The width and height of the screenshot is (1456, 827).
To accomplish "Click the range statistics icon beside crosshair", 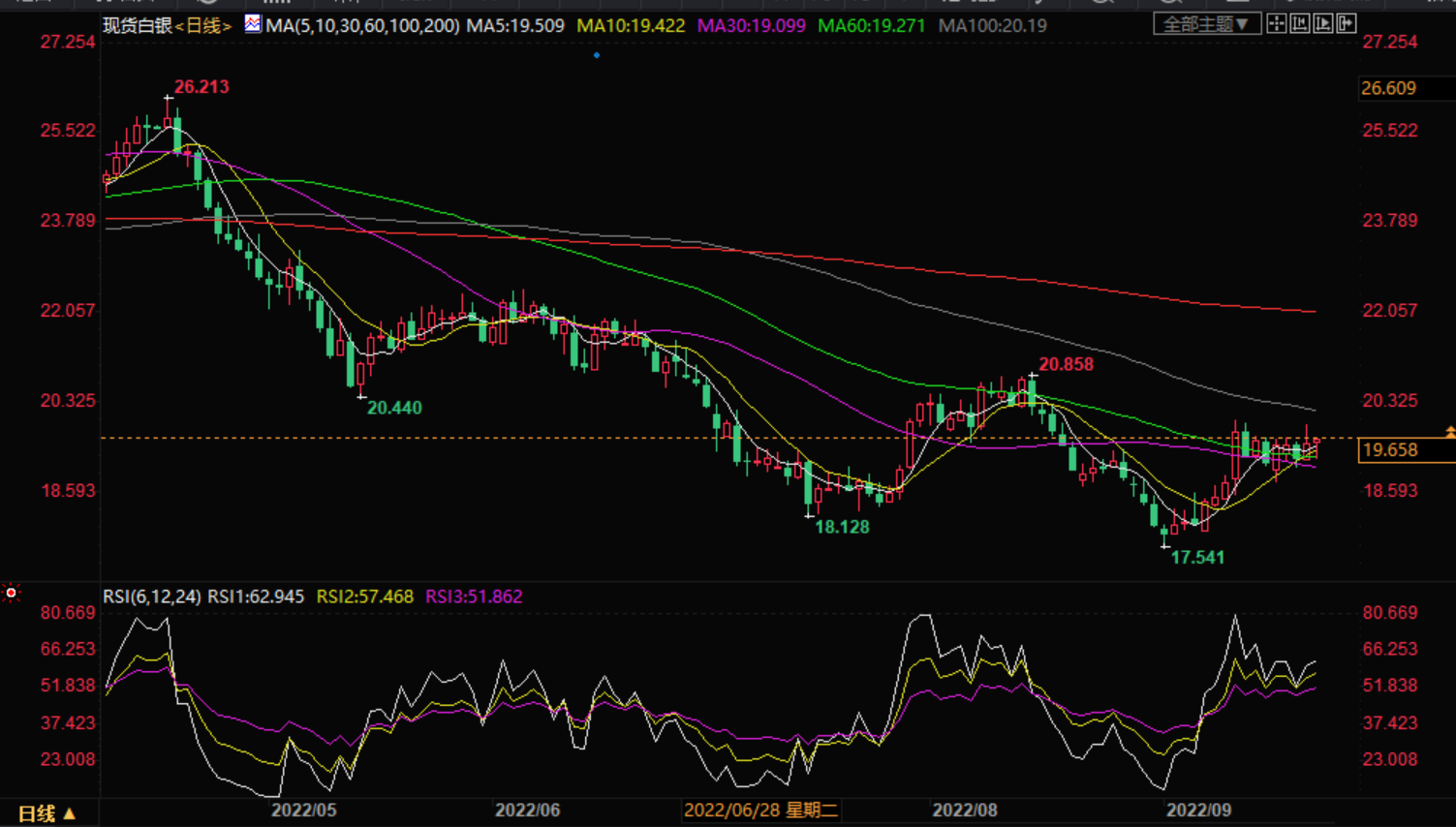I will (1300, 24).
